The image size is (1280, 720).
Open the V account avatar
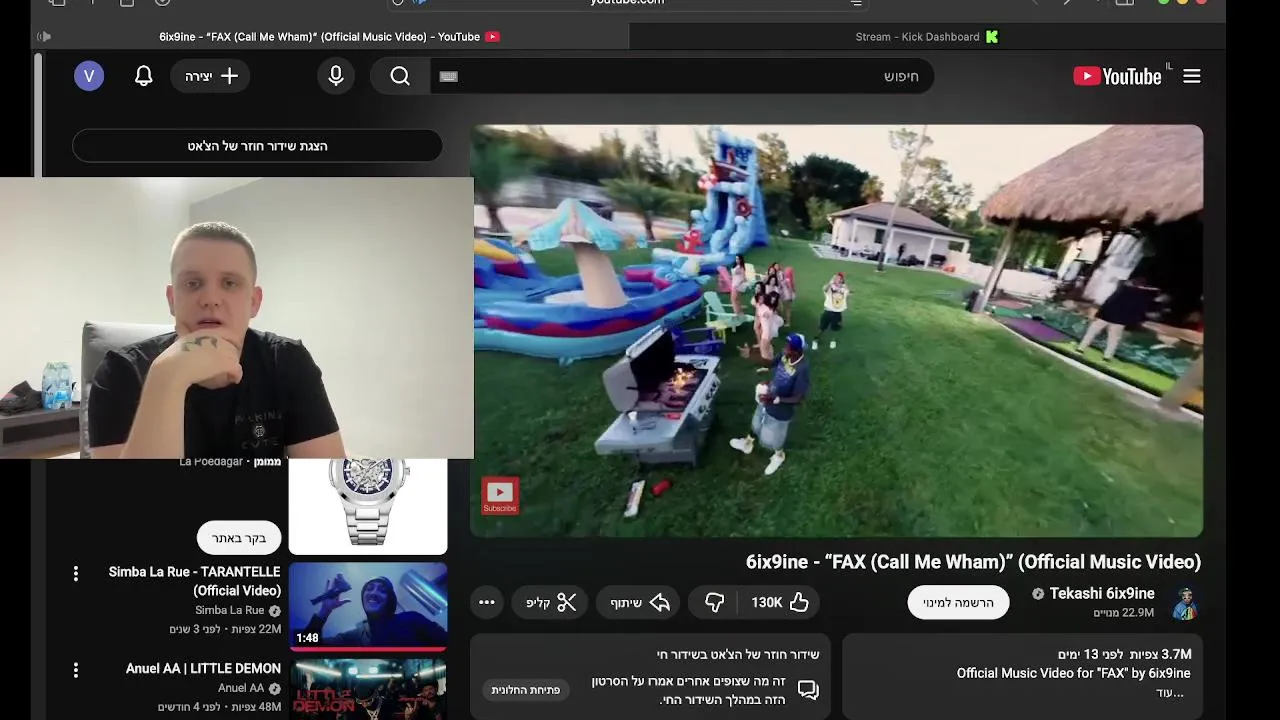89,76
